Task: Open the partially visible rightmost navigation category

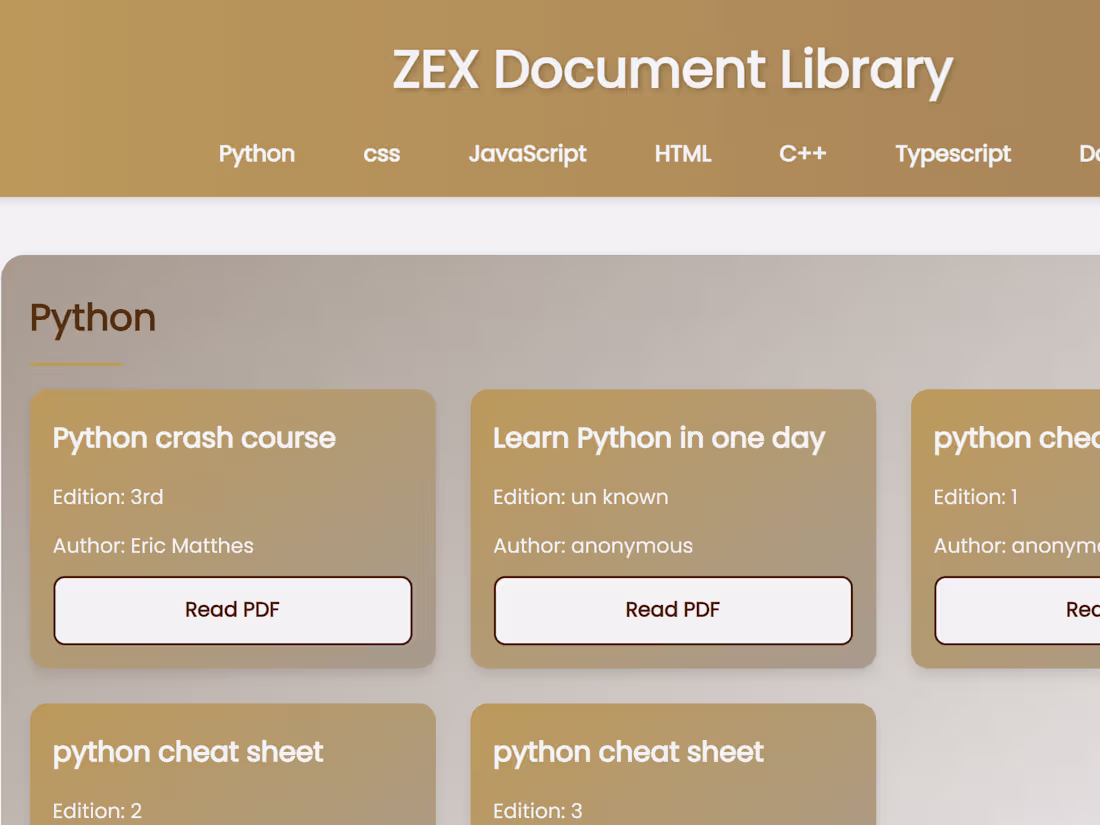Action: tap(1090, 154)
